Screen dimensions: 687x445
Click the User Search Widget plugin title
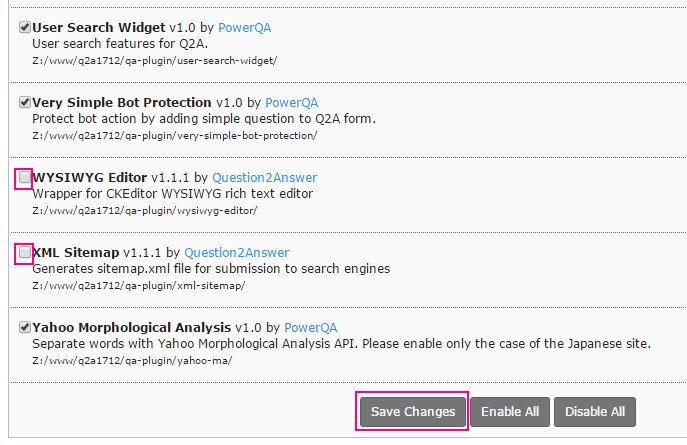(99, 28)
